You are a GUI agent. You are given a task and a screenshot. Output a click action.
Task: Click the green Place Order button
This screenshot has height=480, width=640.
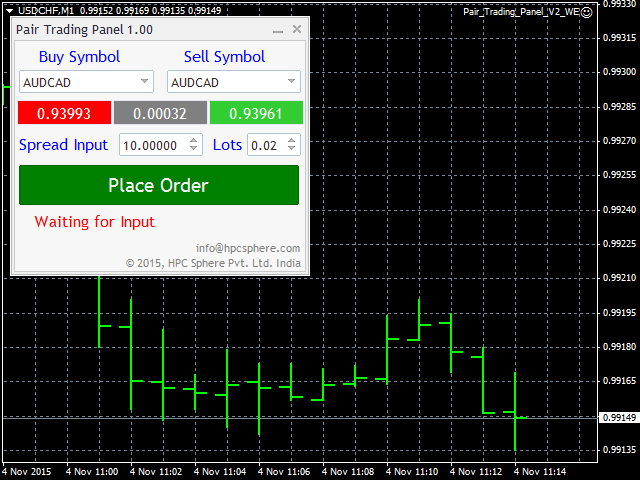click(x=159, y=185)
